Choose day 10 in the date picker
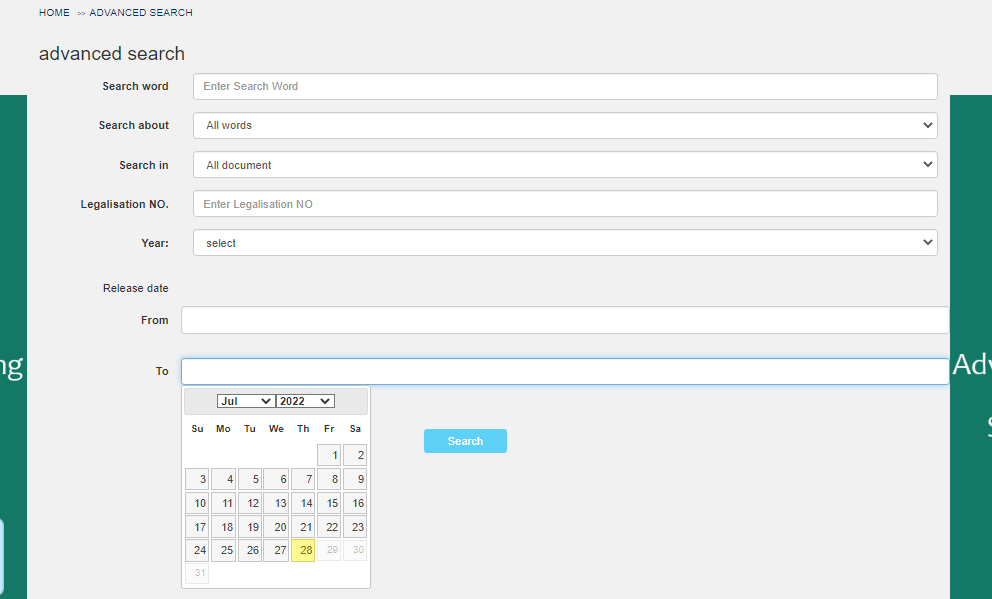The width and height of the screenshot is (992, 599). [197, 503]
